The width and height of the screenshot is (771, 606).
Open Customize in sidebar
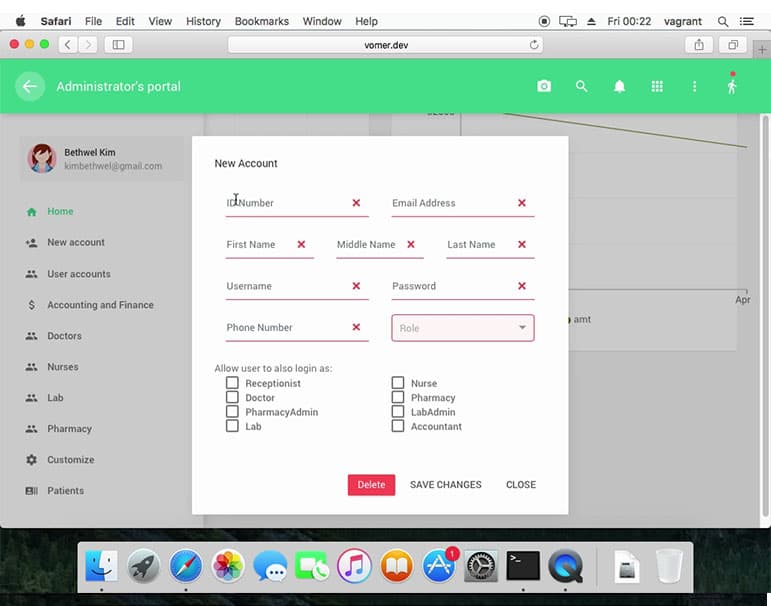[71, 460]
